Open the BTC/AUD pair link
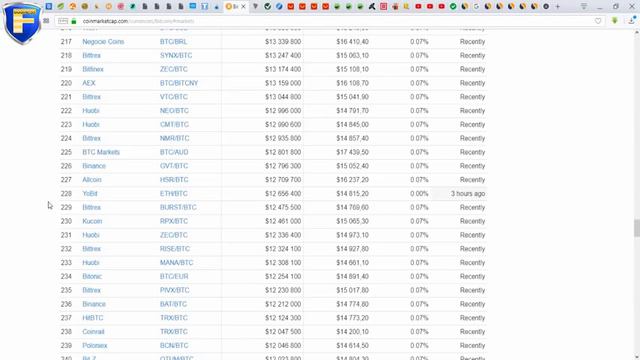Screen dimensions: 640x360 pos(174,152)
